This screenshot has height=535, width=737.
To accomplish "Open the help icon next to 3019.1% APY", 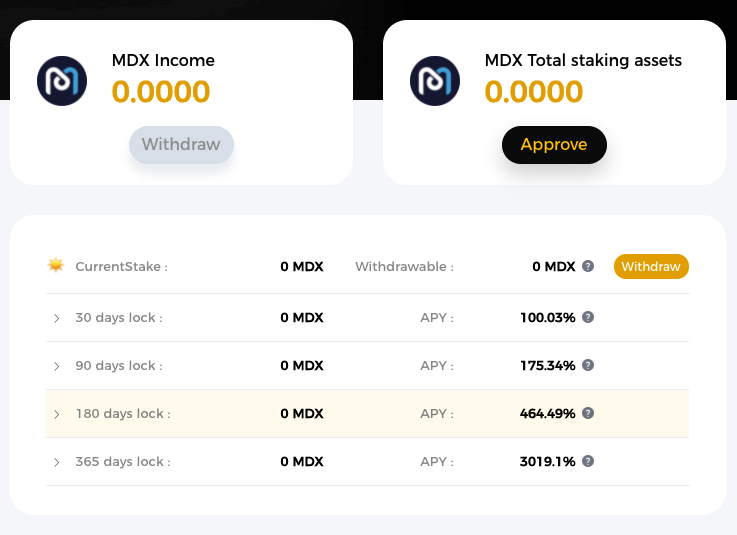I will click(x=588, y=461).
